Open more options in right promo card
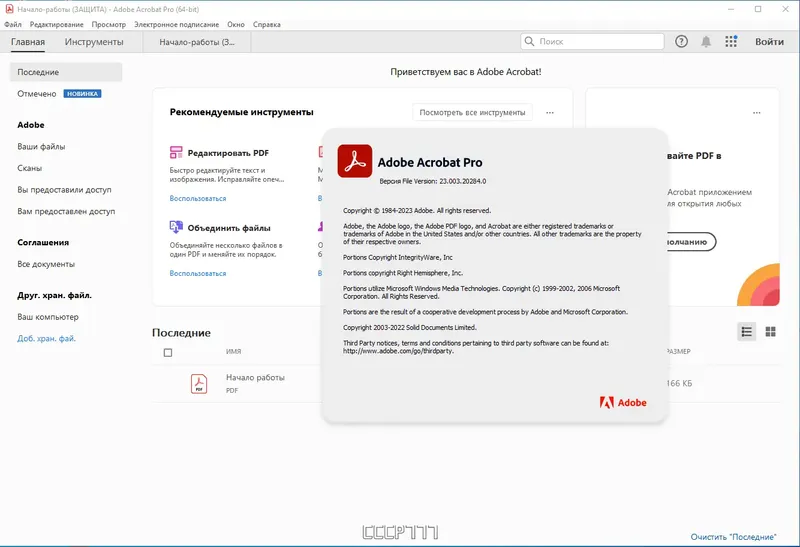Viewport: 800px width, 547px height. click(x=757, y=112)
